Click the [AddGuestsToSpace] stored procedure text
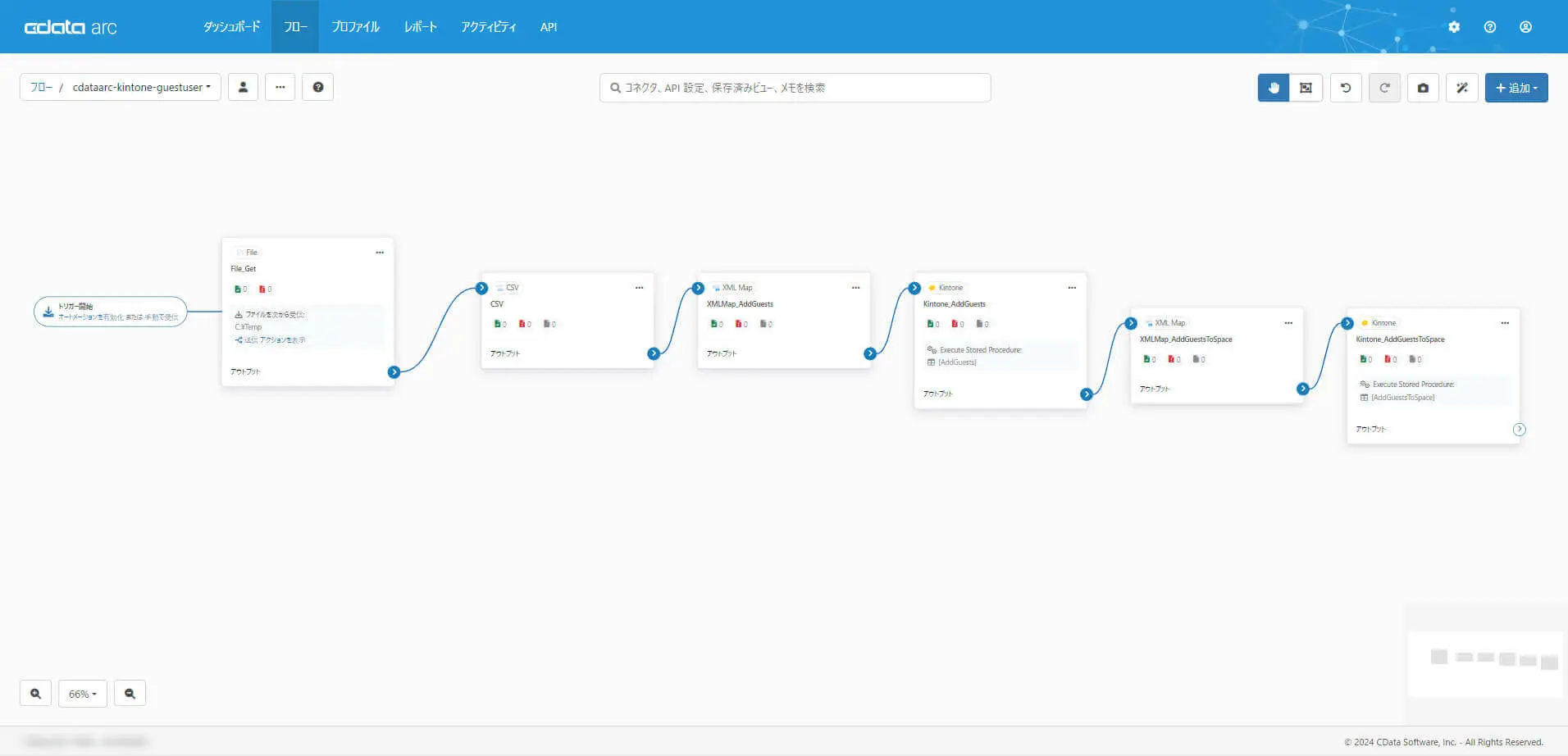Viewport: 1568px width, 756px height. click(1403, 398)
